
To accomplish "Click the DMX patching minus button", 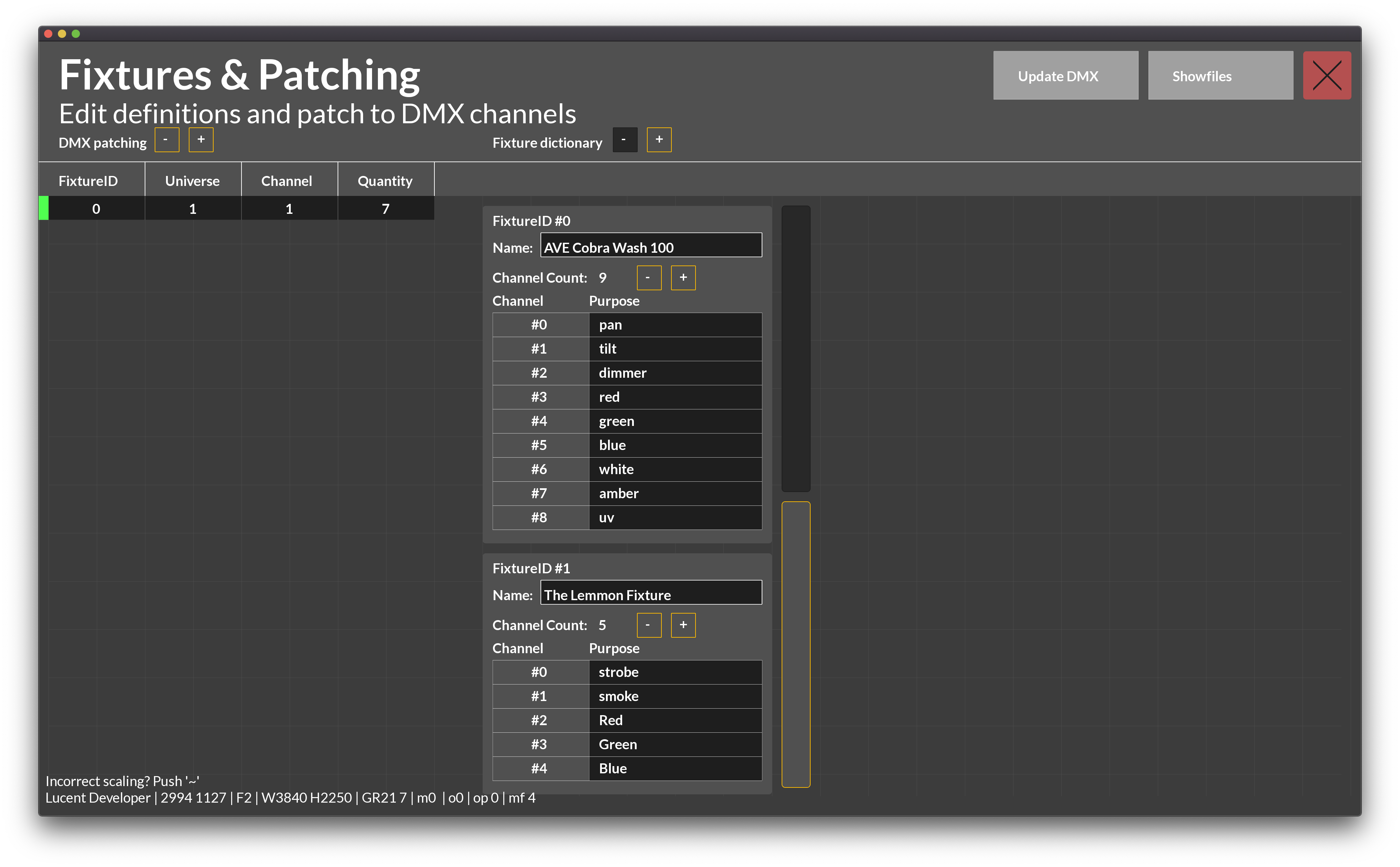I will pos(166,140).
